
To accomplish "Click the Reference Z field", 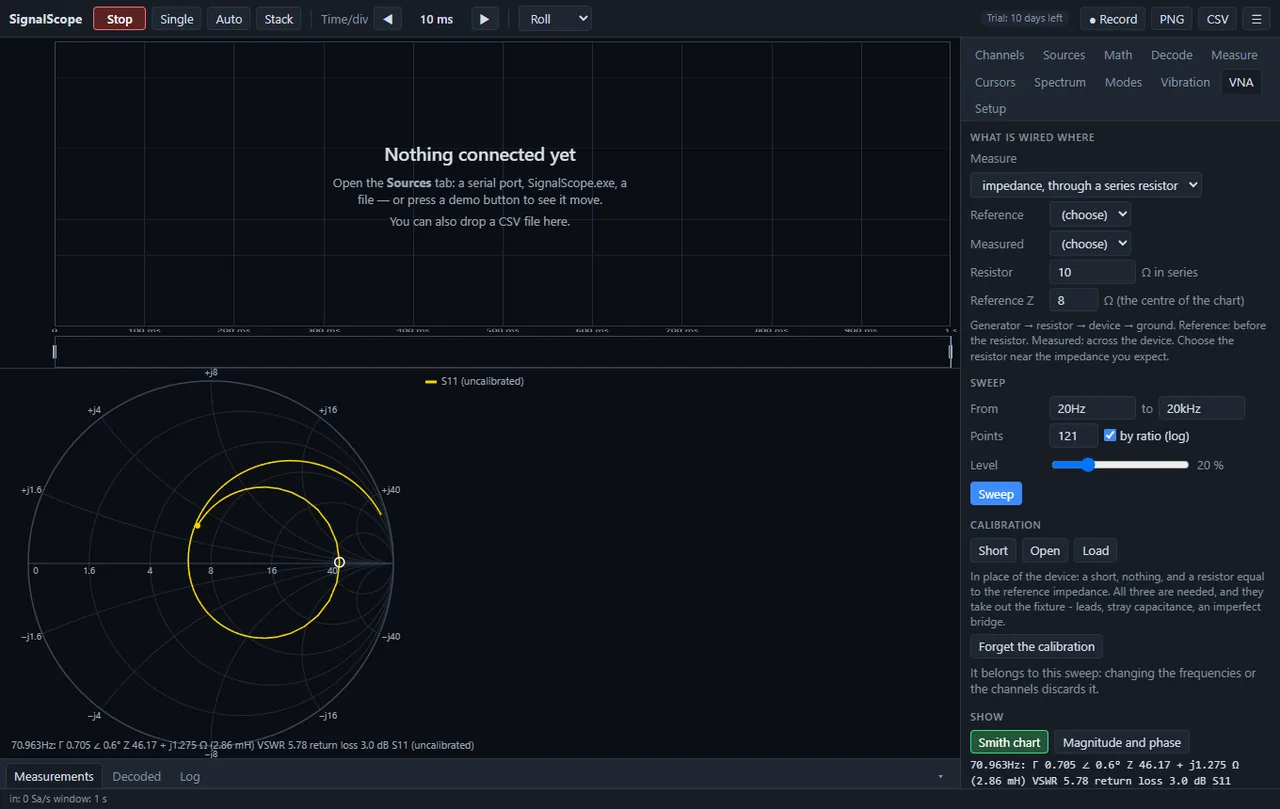I will [1074, 300].
